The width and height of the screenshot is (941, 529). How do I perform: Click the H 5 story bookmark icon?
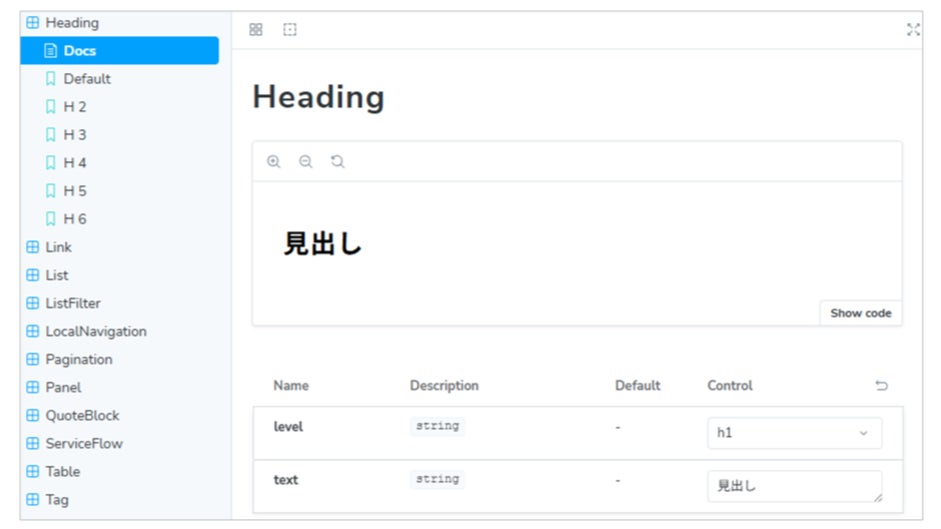(51, 191)
